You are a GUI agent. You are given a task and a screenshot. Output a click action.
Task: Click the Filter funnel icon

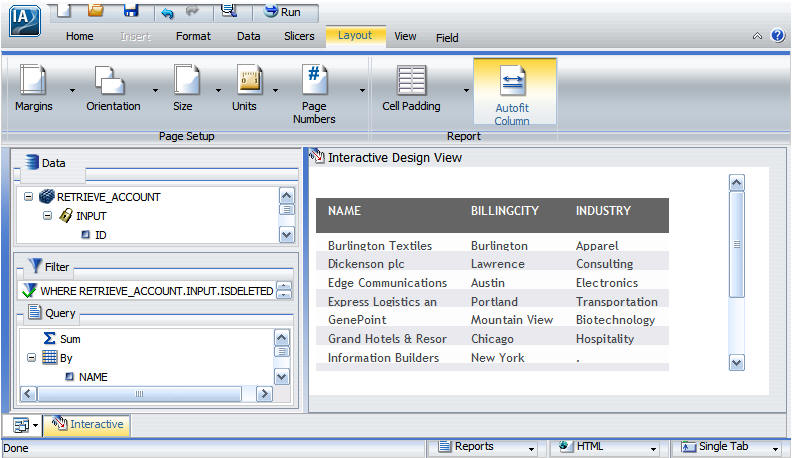[35, 265]
